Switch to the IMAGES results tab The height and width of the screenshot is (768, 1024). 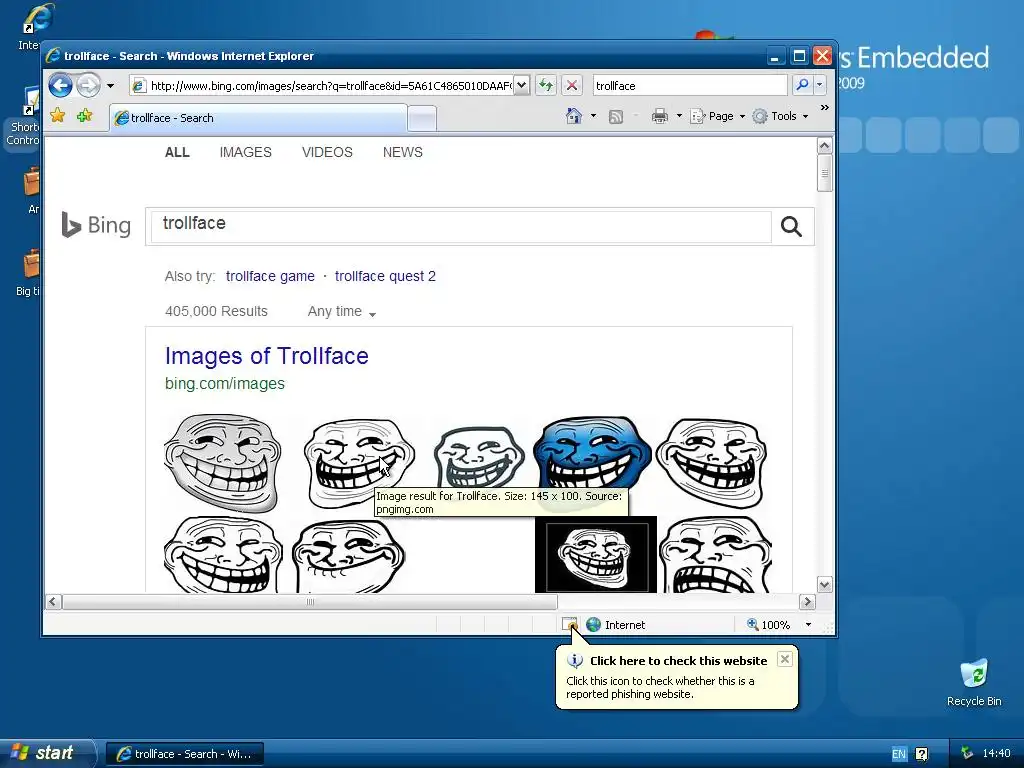[246, 152]
